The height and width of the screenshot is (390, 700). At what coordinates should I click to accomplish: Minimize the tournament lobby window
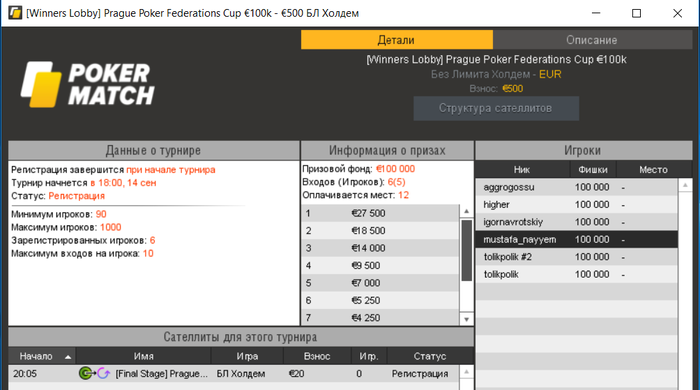click(x=596, y=13)
